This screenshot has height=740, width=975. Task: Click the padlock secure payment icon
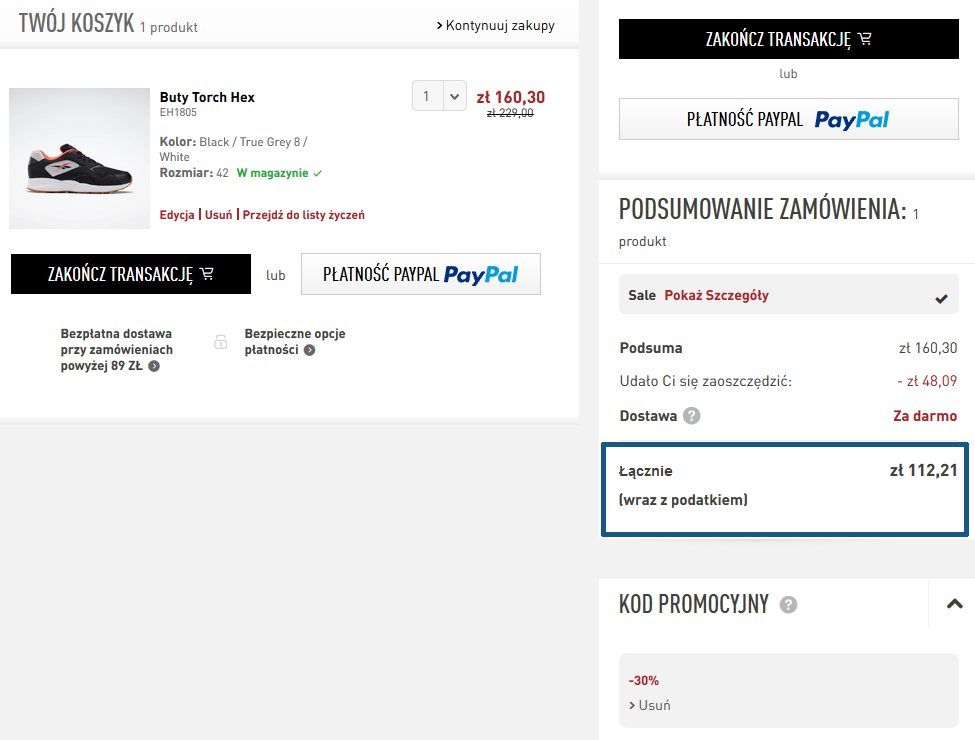[x=221, y=341]
